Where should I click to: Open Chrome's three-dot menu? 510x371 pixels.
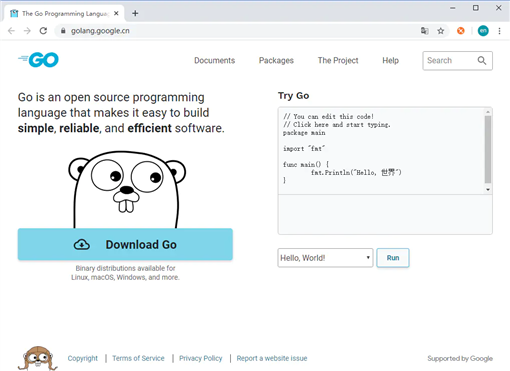pyautogui.click(x=499, y=31)
